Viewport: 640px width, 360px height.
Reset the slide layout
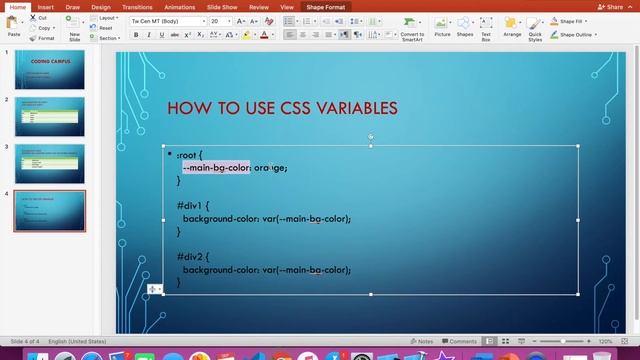(x=101, y=28)
